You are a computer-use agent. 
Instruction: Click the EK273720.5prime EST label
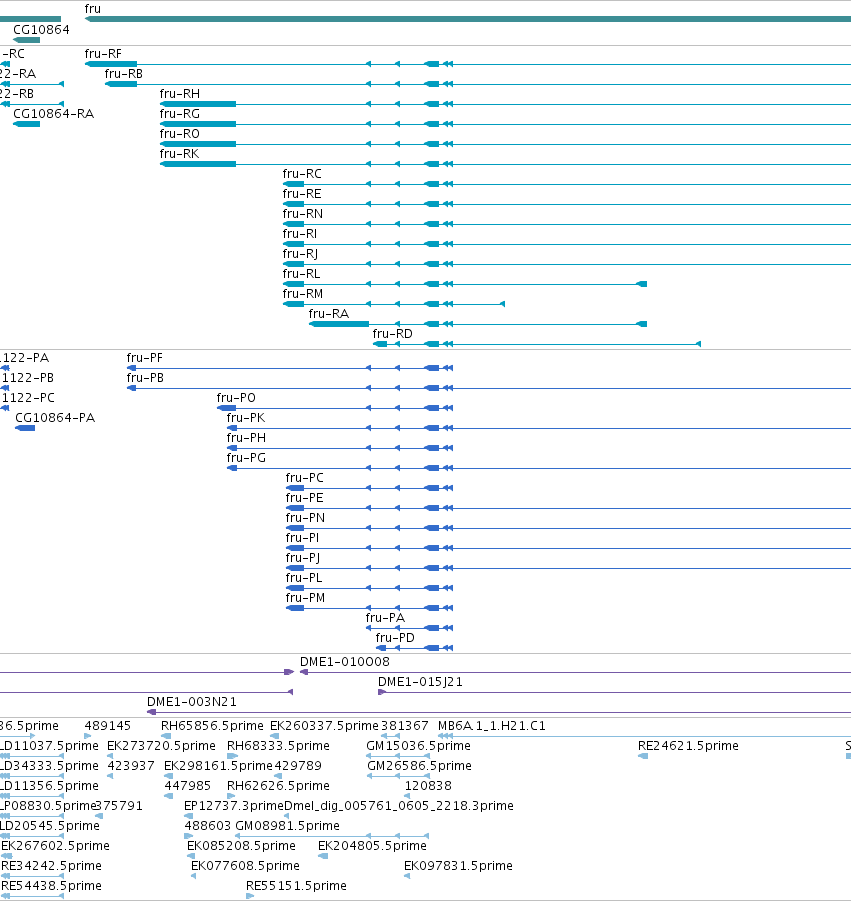(x=161, y=746)
